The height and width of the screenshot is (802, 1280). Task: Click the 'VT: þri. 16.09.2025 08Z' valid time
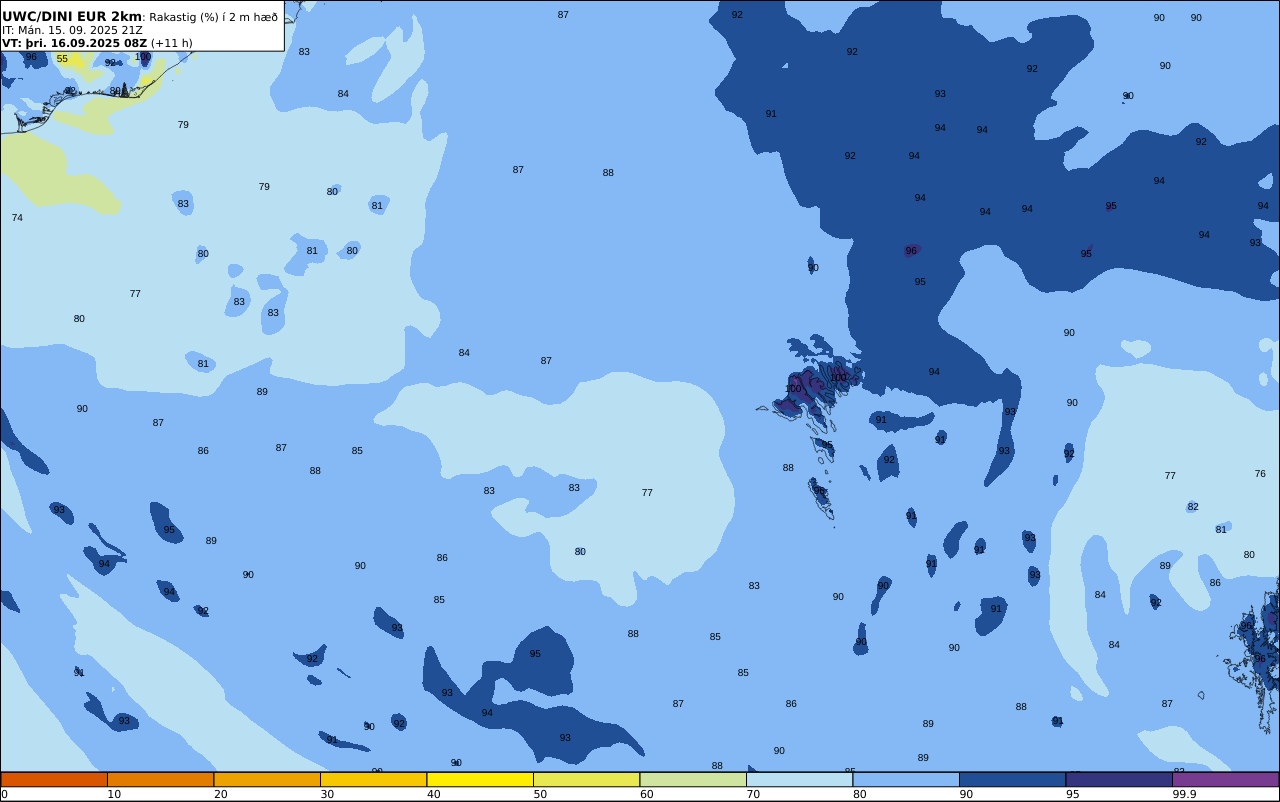(74, 43)
